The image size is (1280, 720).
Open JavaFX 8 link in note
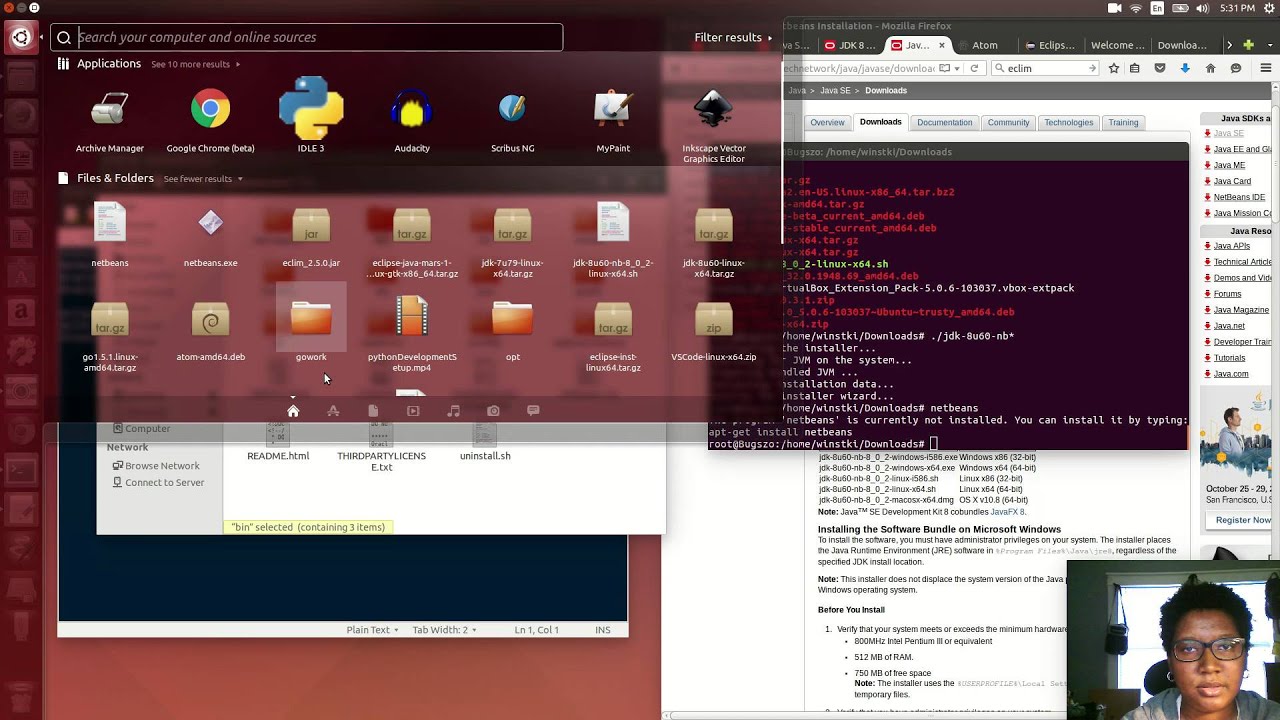point(1006,512)
